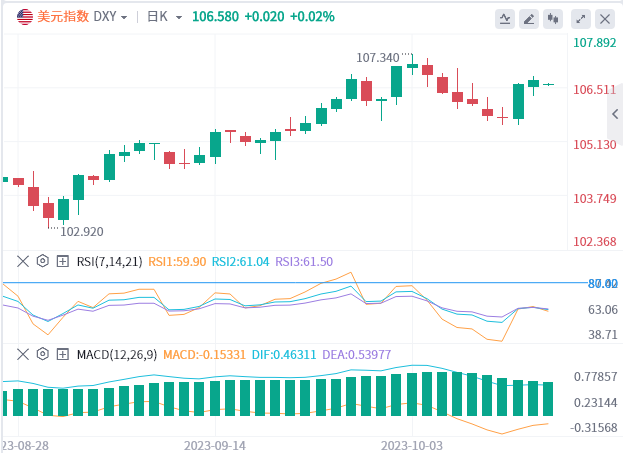Open RSI indicator settings

[x=42, y=261]
